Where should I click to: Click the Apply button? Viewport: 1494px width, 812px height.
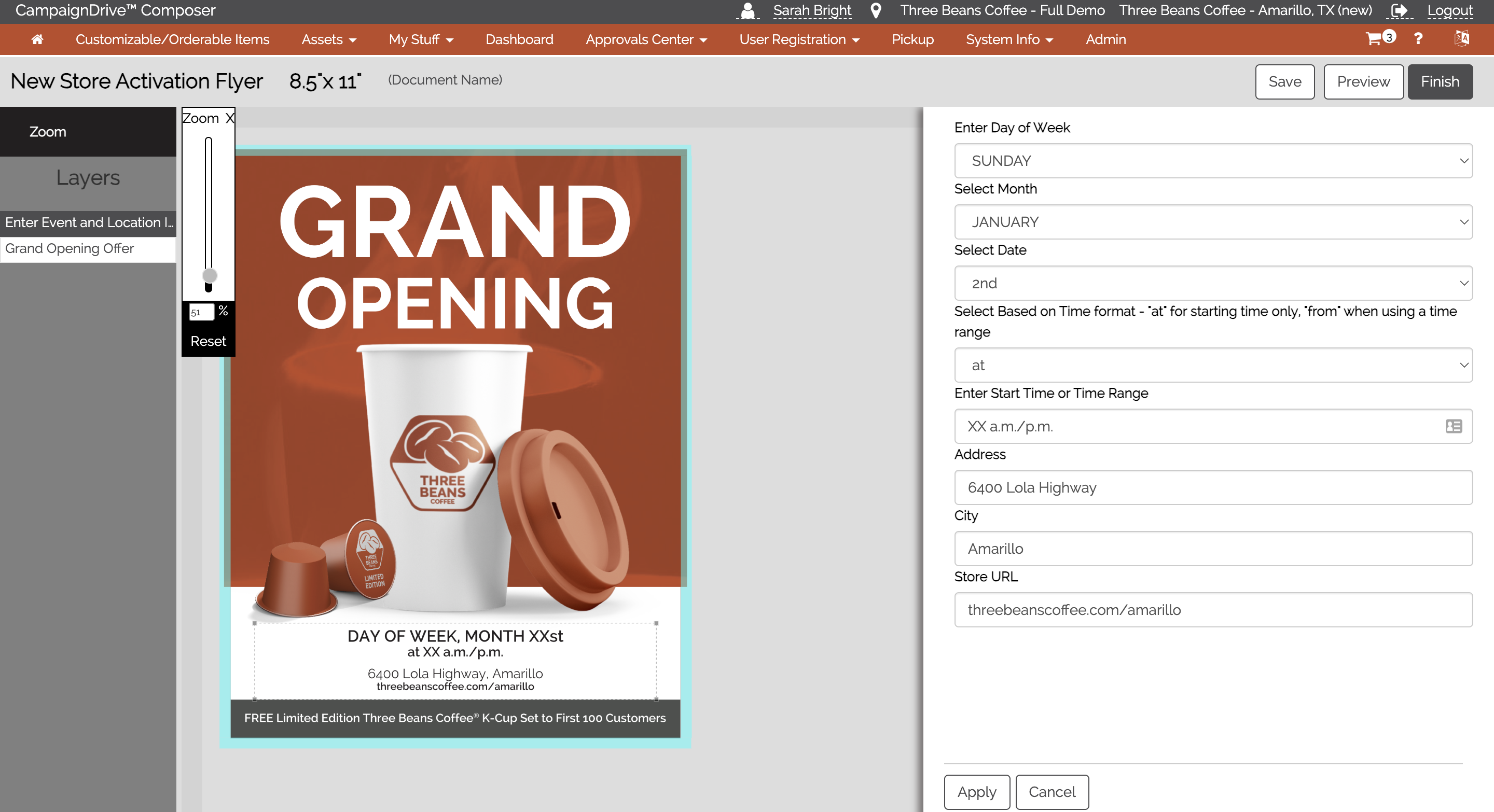pos(977,792)
